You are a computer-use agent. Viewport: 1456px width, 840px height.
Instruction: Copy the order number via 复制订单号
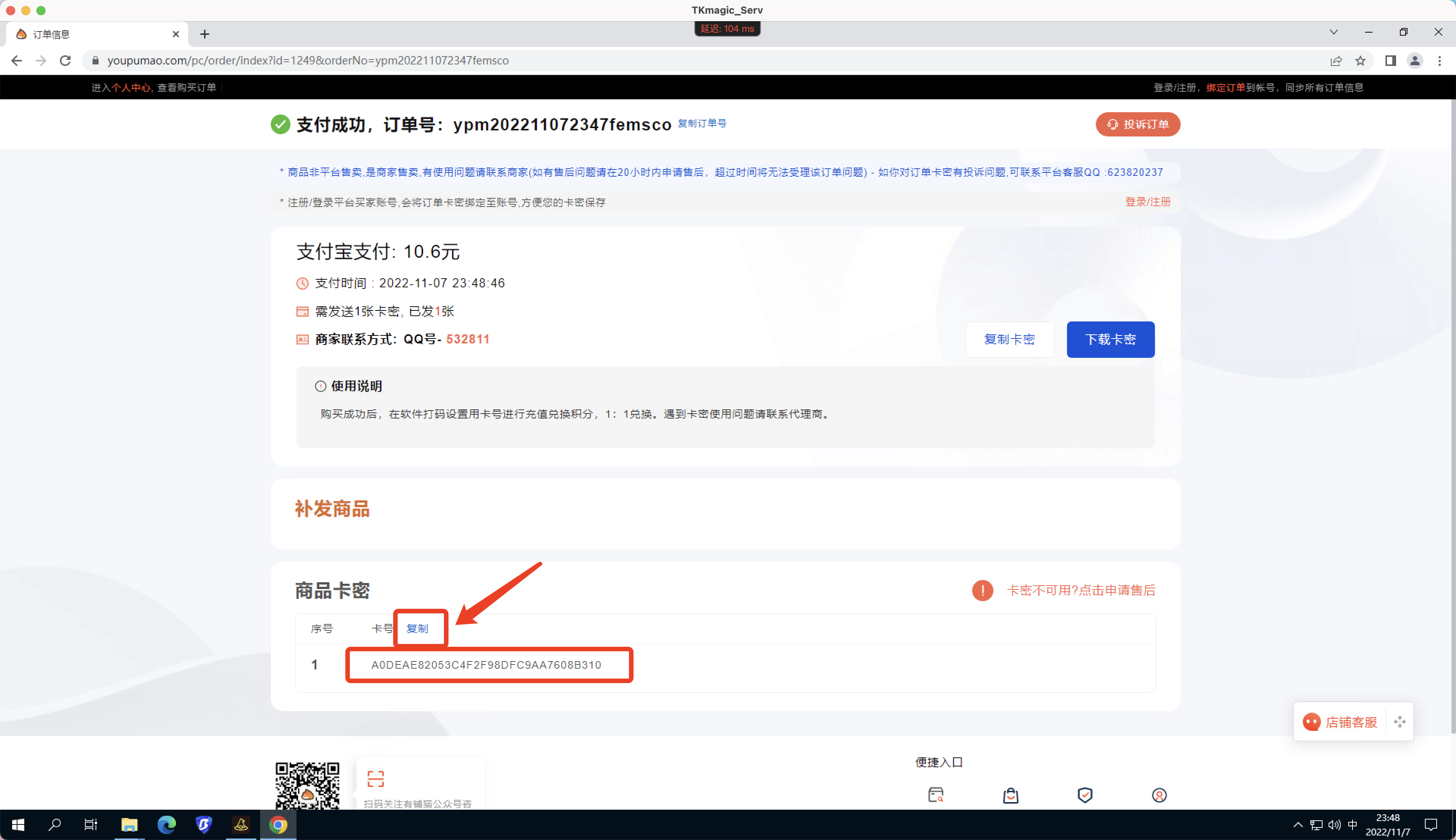pos(702,124)
